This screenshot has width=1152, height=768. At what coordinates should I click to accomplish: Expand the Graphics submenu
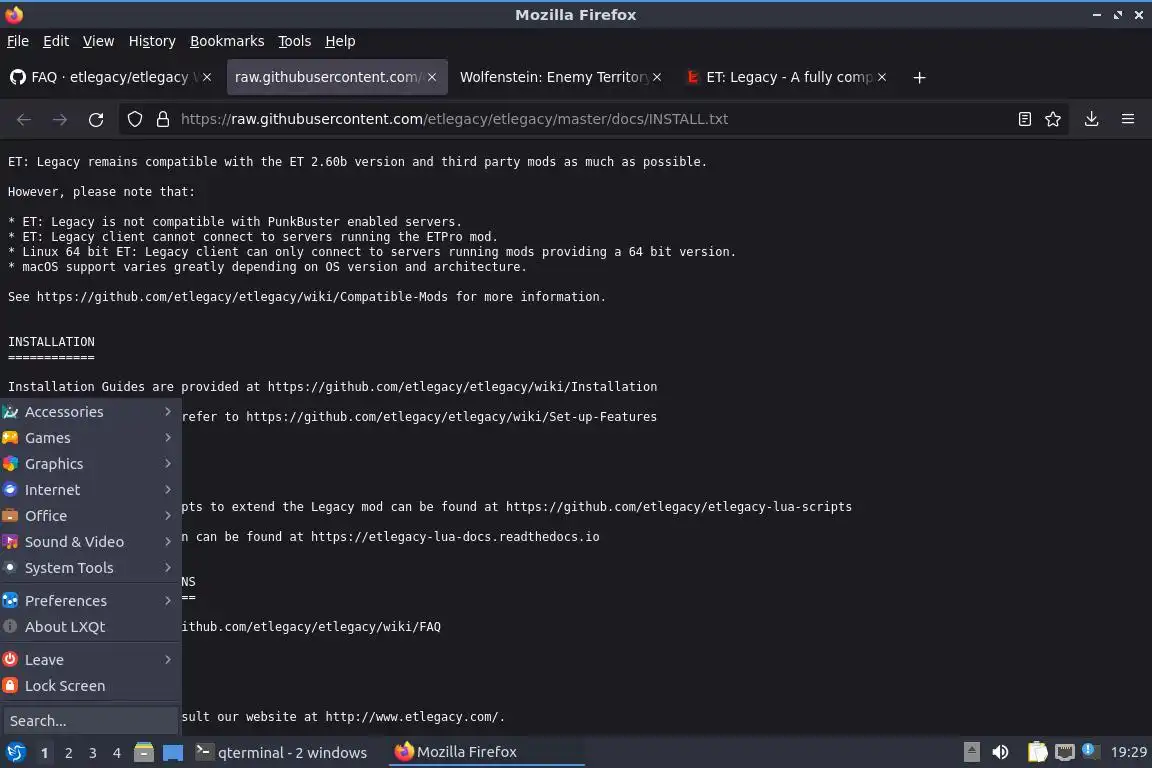click(x=90, y=464)
